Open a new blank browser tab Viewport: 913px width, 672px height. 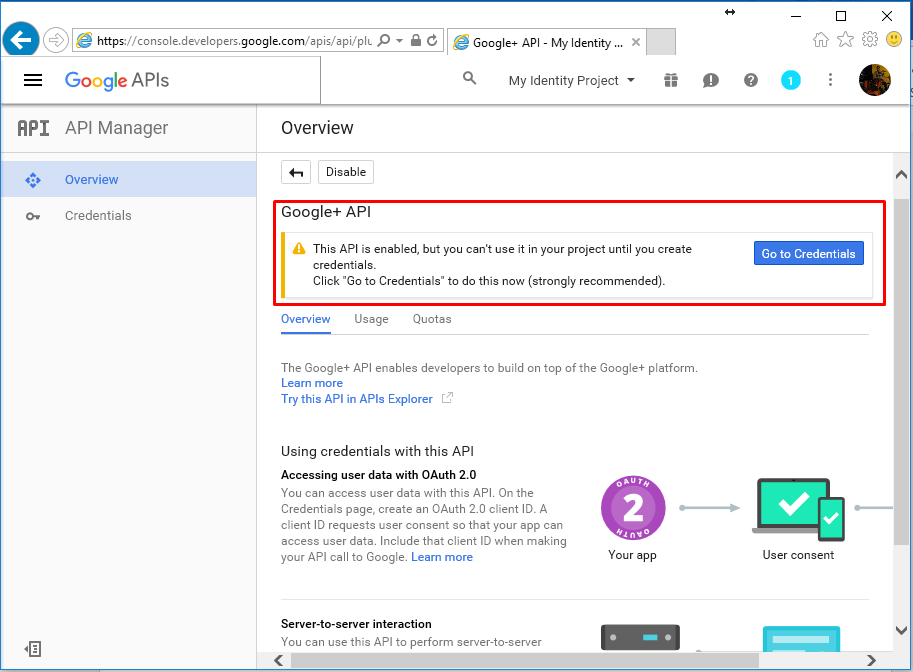coord(661,42)
